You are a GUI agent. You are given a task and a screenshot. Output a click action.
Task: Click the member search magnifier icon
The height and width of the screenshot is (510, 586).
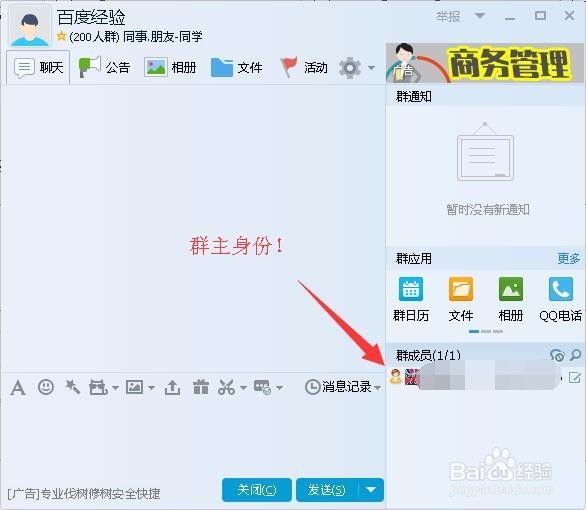(x=576, y=355)
